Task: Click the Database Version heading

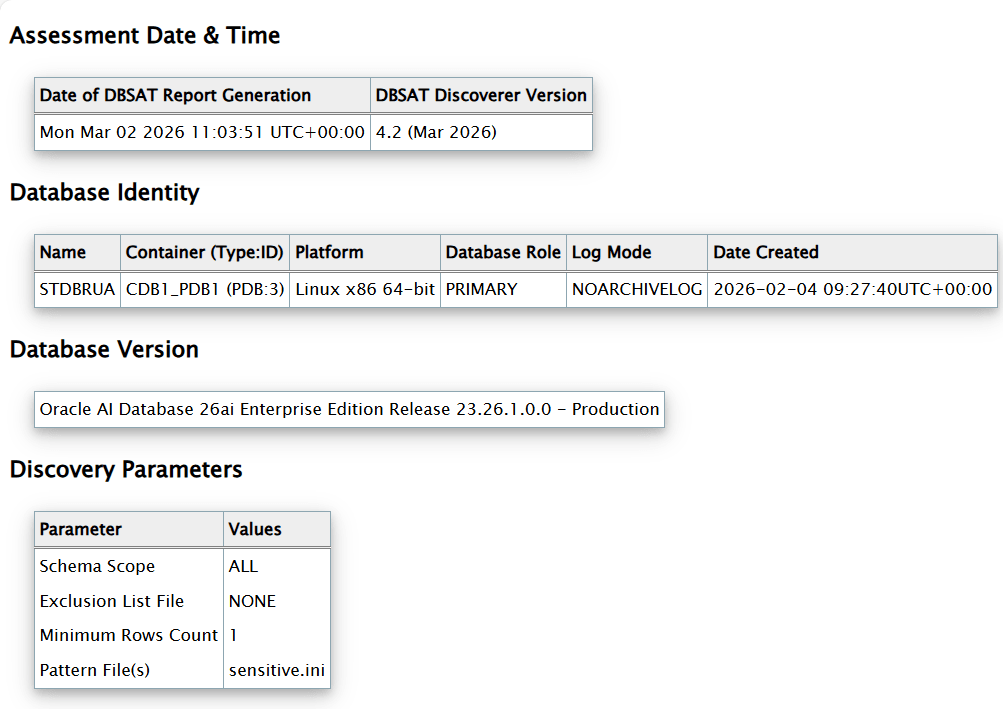Action: pos(104,350)
